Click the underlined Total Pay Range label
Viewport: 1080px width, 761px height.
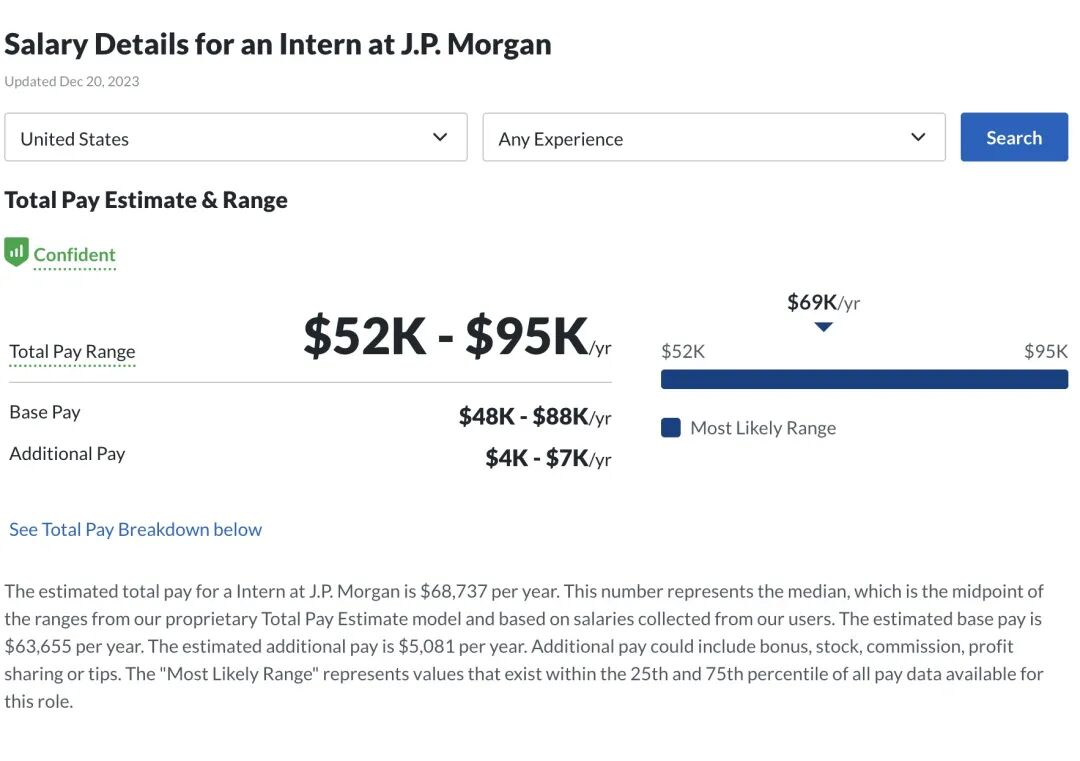(x=72, y=352)
